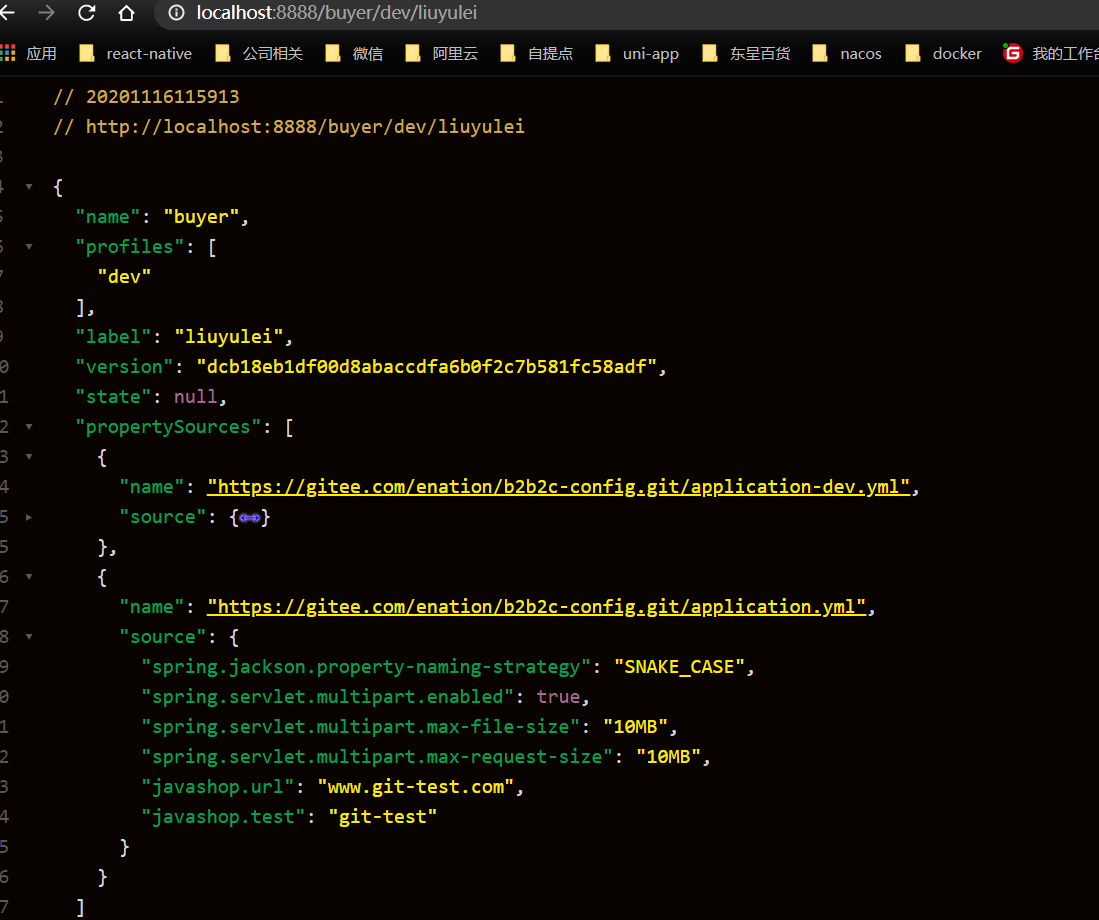The width and height of the screenshot is (1099, 920).
Task: Open the application.yml gitee link
Action: pyautogui.click(x=536, y=607)
